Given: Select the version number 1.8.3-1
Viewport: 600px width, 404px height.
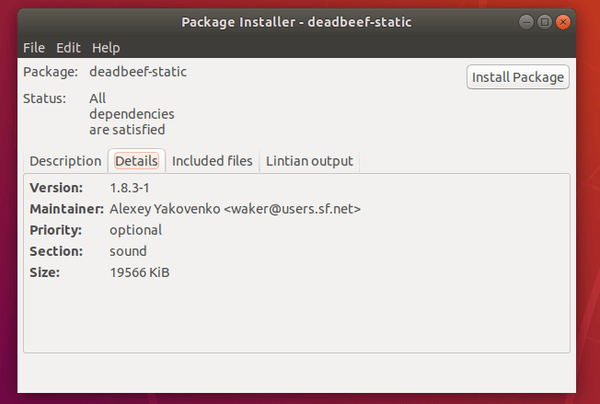Looking at the screenshot, I should point(129,188).
